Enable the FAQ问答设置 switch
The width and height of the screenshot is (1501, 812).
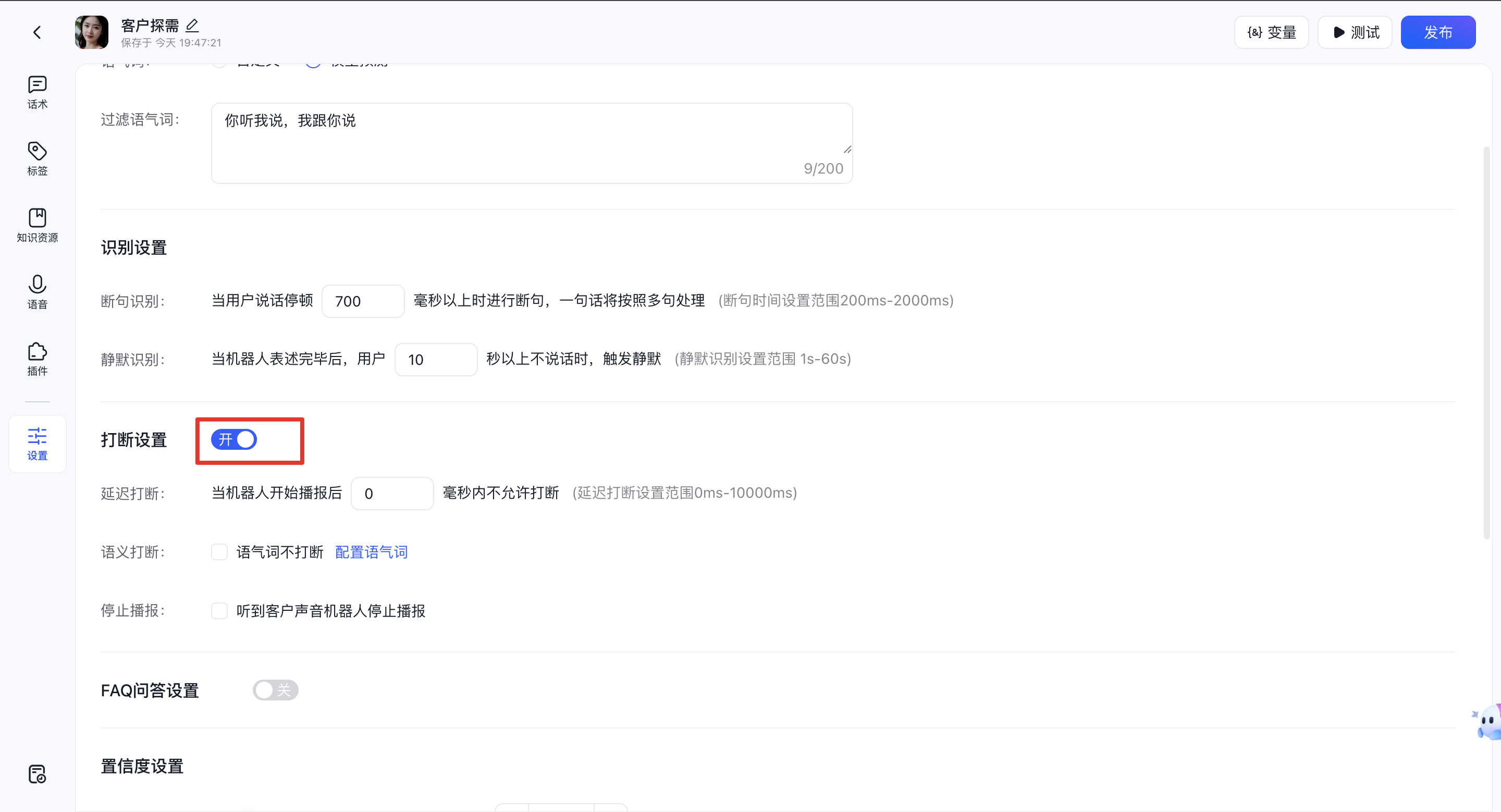click(x=276, y=690)
